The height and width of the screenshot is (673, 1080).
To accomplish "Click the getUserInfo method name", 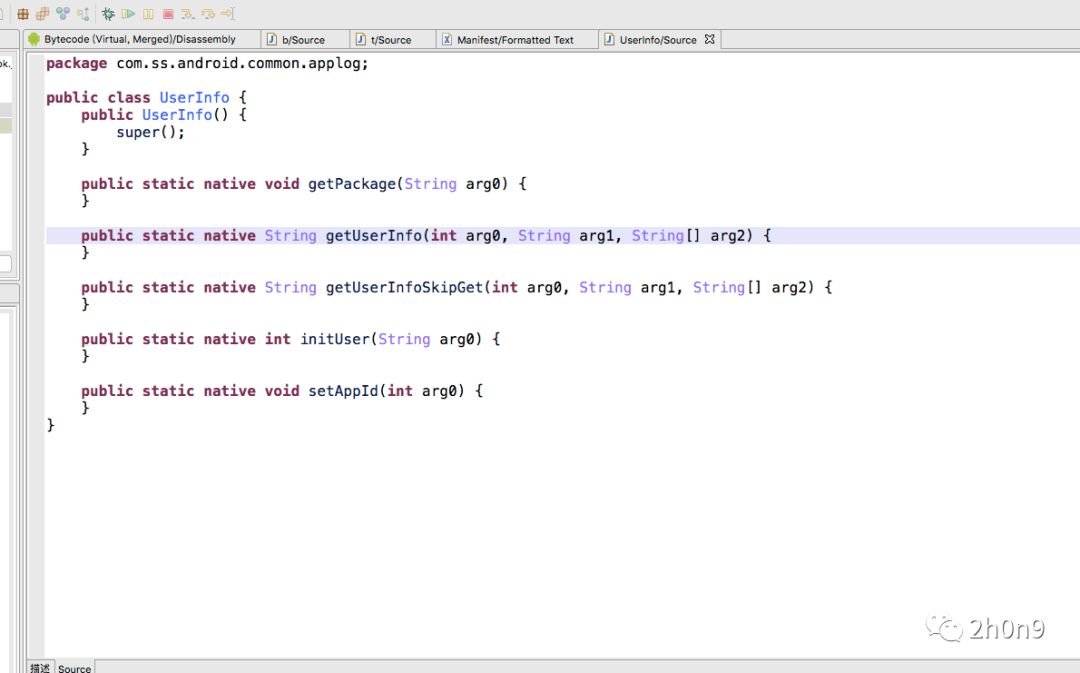I will click(x=373, y=236).
